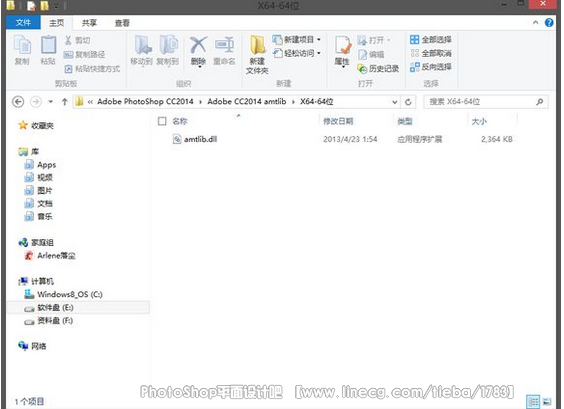Create a New folder (新建文件夹)

257,55
